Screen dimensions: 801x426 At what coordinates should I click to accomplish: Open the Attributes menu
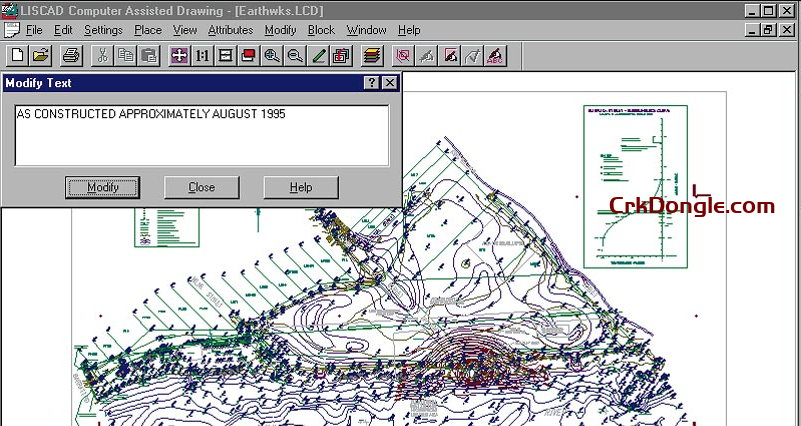pos(230,30)
